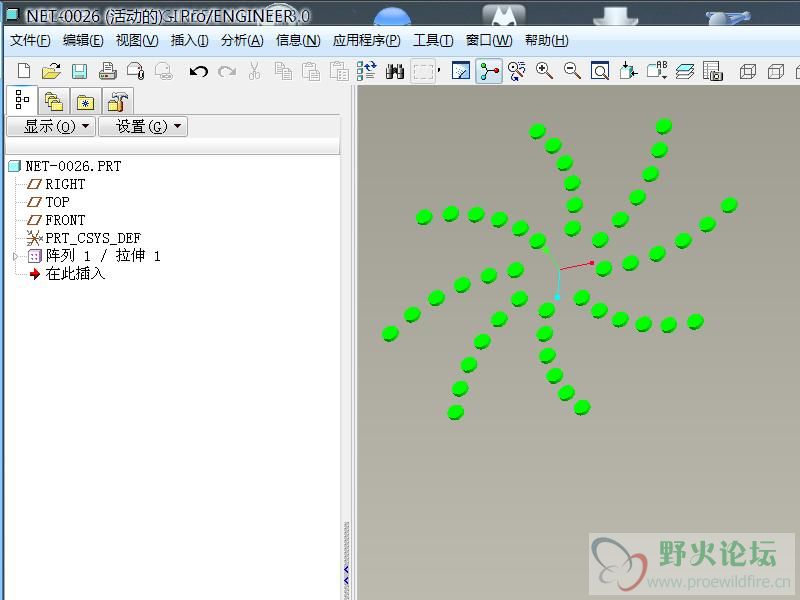The height and width of the screenshot is (600, 800).
Task: Open the Saved View list icon
Action: tap(657, 71)
